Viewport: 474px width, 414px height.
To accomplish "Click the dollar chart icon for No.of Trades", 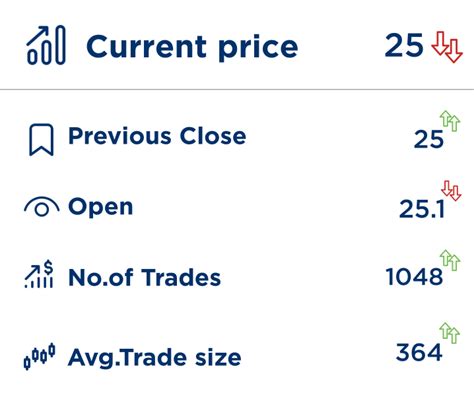I will click(39, 274).
